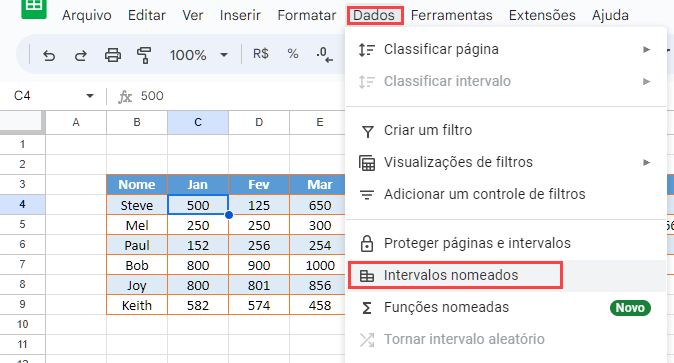Click the slicer lines icon
This screenshot has height=363, width=674.
(367, 195)
